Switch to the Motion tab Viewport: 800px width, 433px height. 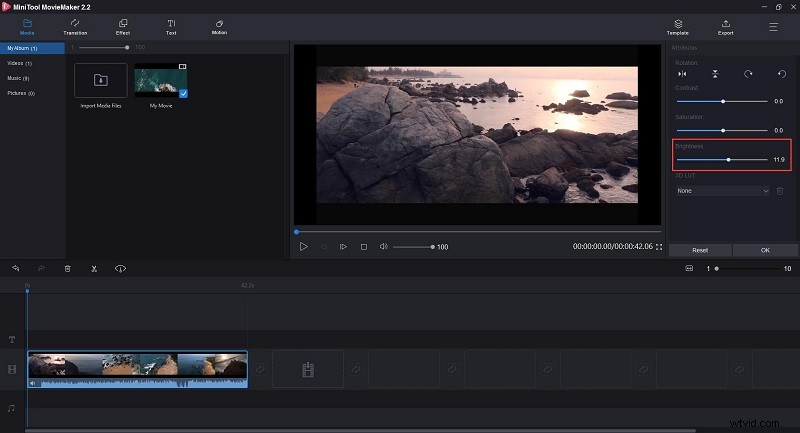point(219,27)
